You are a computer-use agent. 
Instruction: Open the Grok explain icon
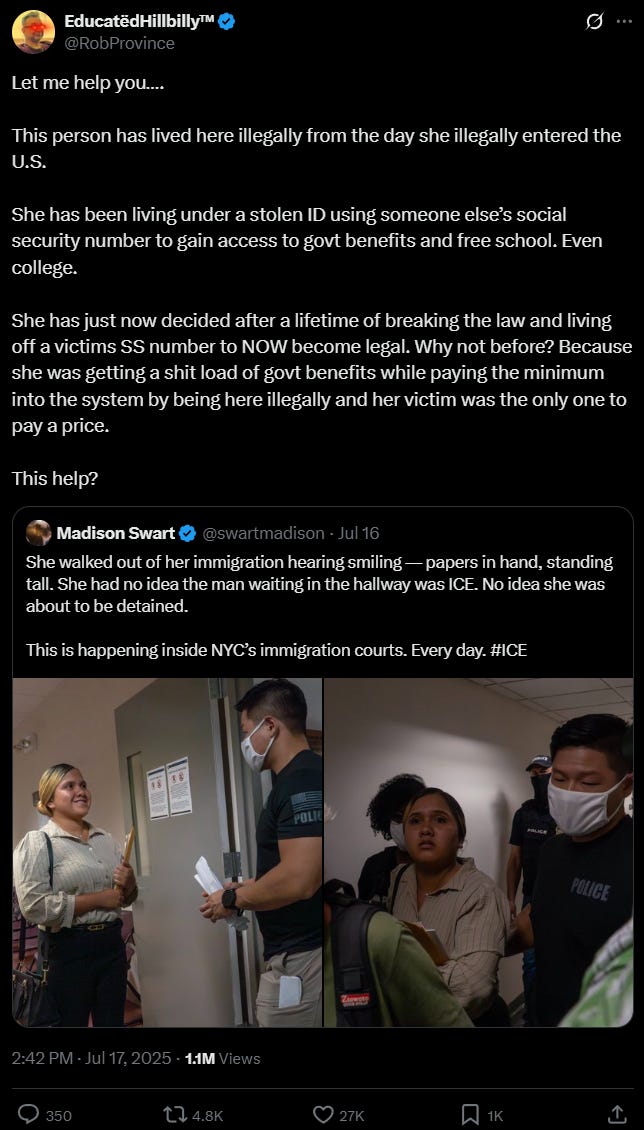594,22
